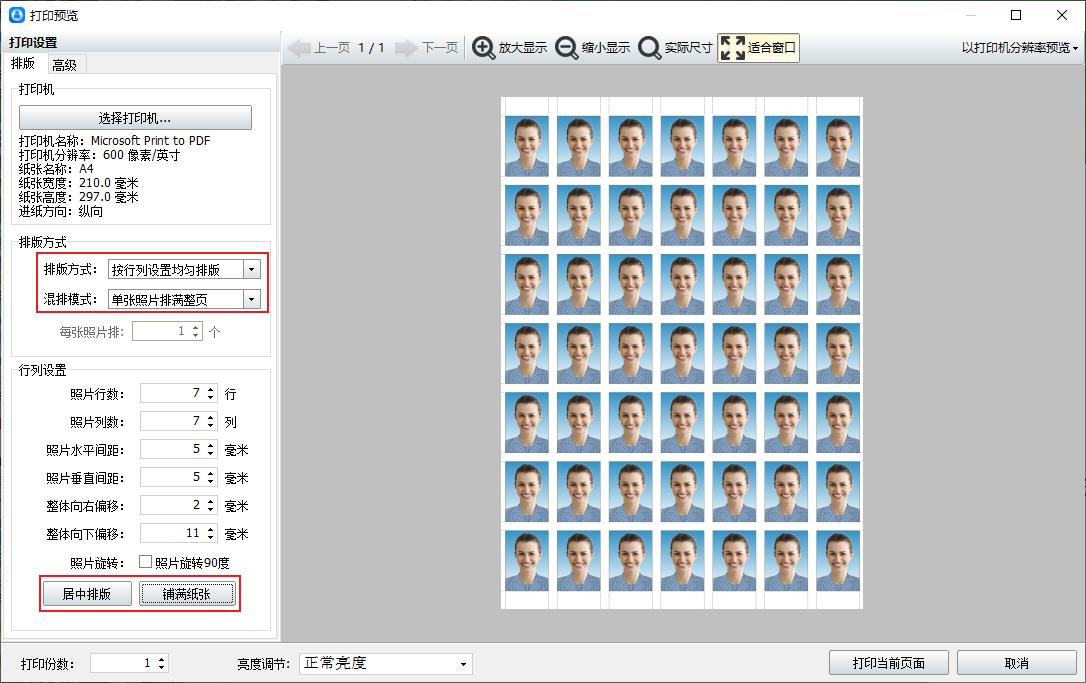The width and height of the screenshot is (1086, 683).
Task: Open the layout method dropdown
Action: (251, 269)
